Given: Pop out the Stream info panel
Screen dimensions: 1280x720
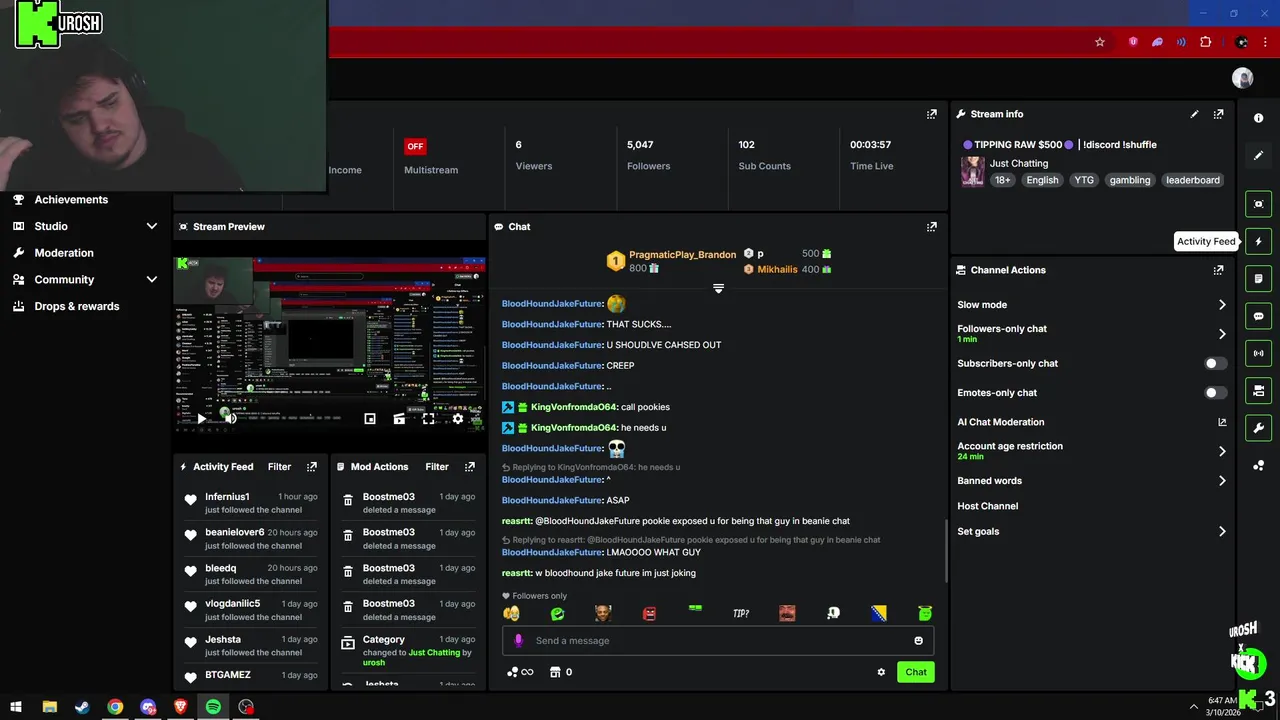Looking at the screenshot, I should tap(1218, 114).
